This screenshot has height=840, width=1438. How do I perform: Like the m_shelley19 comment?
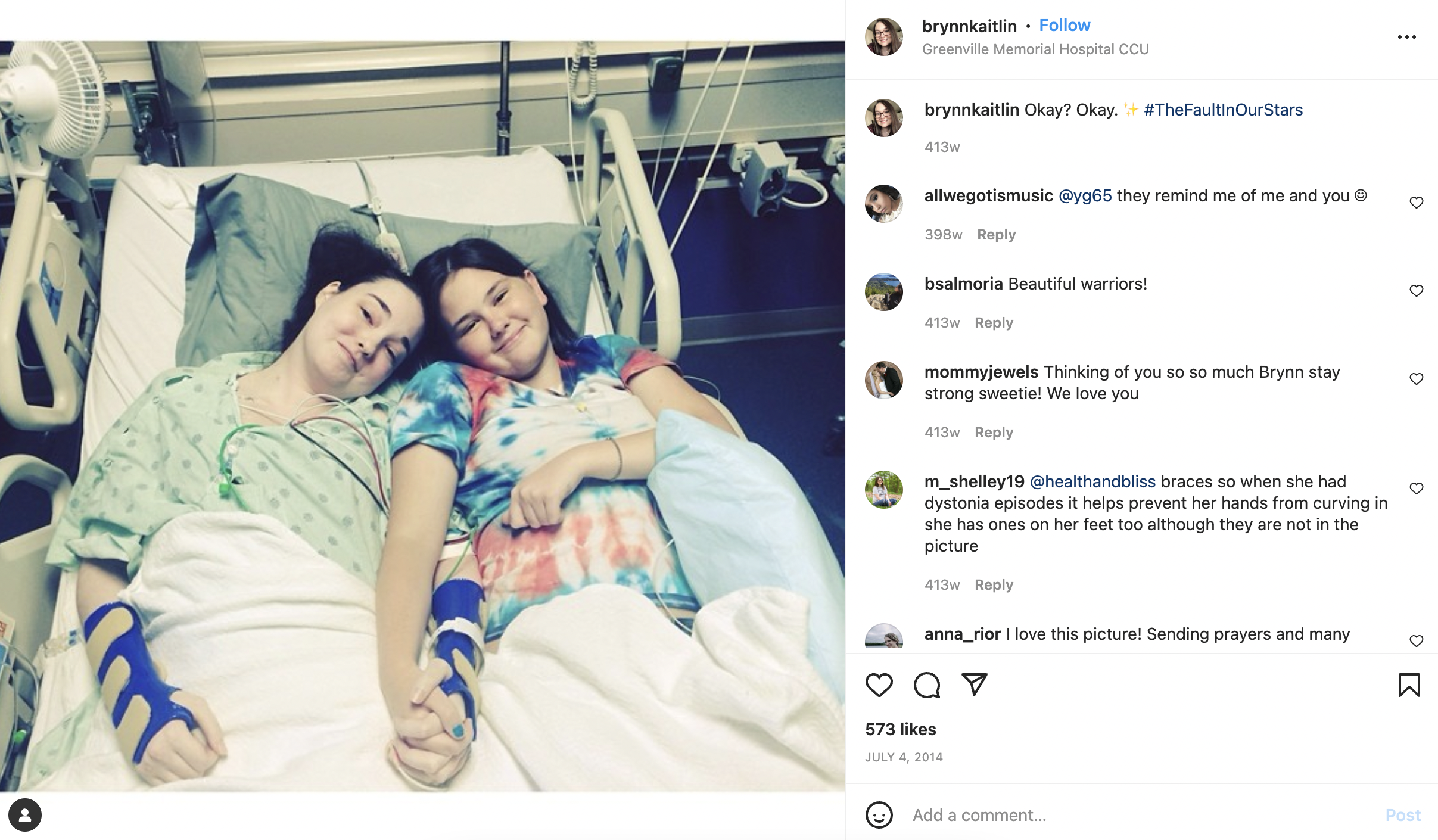click(x=1416, y=489)
